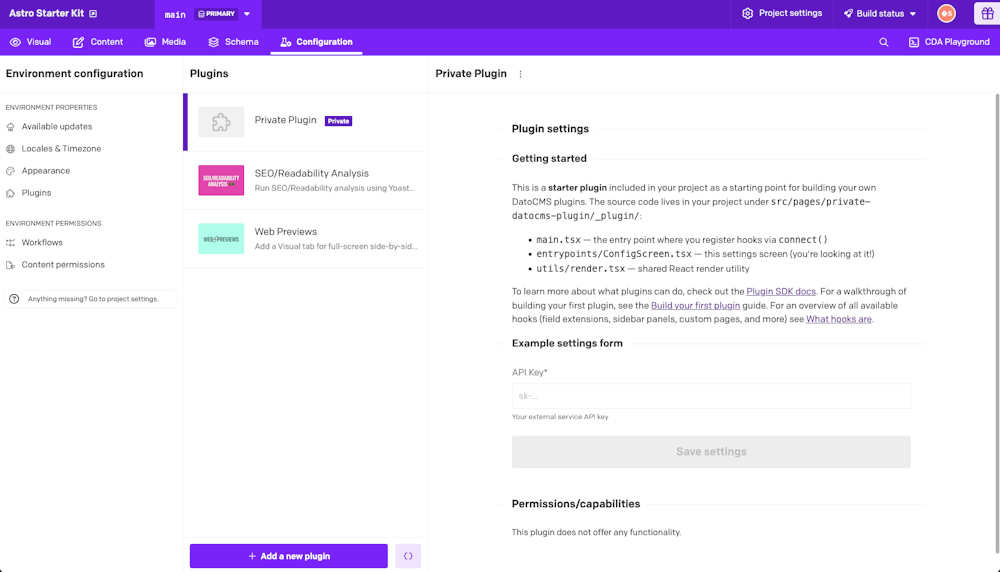1000x572 pixels.
Task: Open Private Plugin three-dot options menu
Action: tap(521, 74)
